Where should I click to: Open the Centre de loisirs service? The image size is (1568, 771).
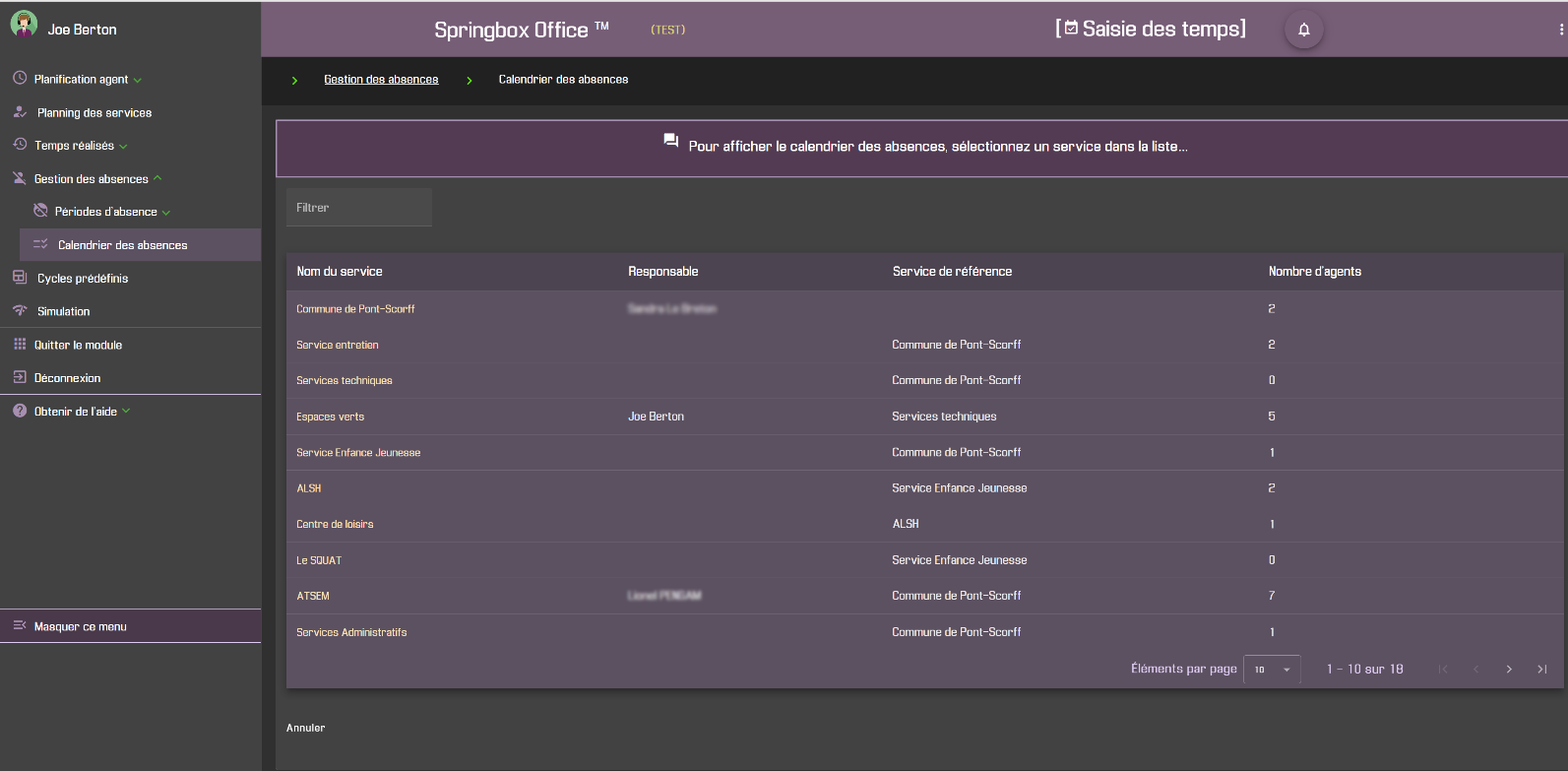point(335,524)
